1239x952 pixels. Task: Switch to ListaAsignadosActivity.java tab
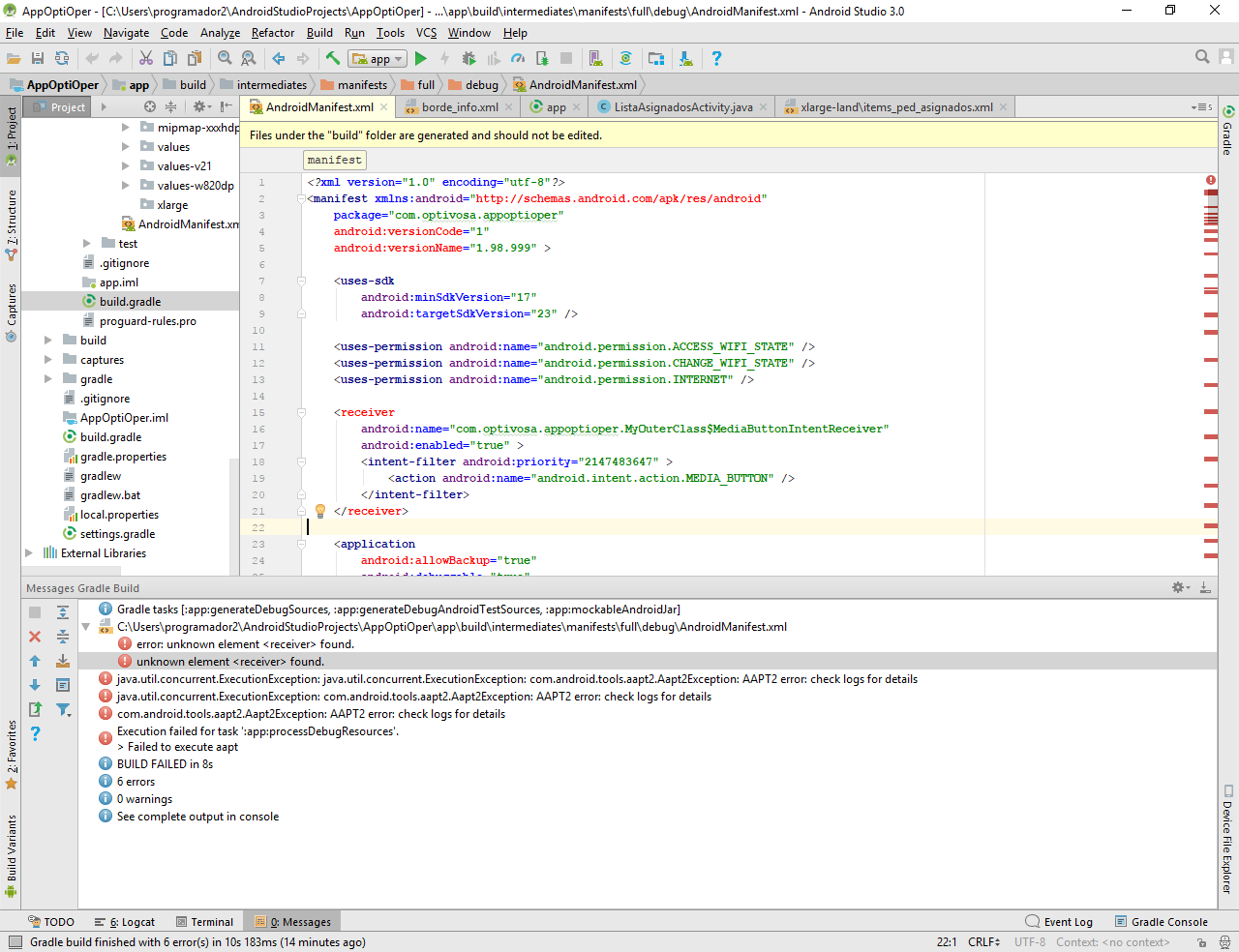[x=683, y=106]
